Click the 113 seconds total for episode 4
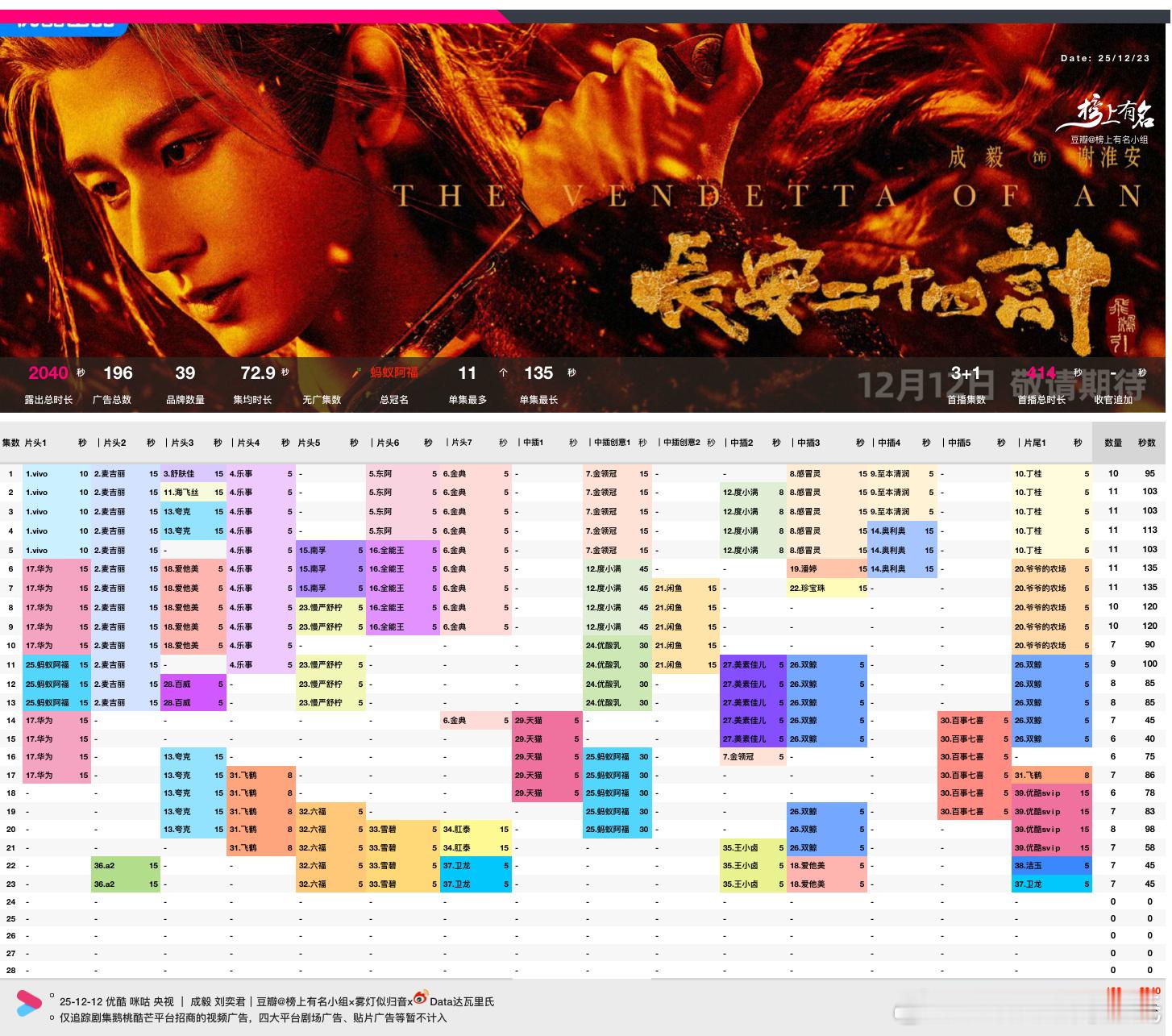 1149,530
